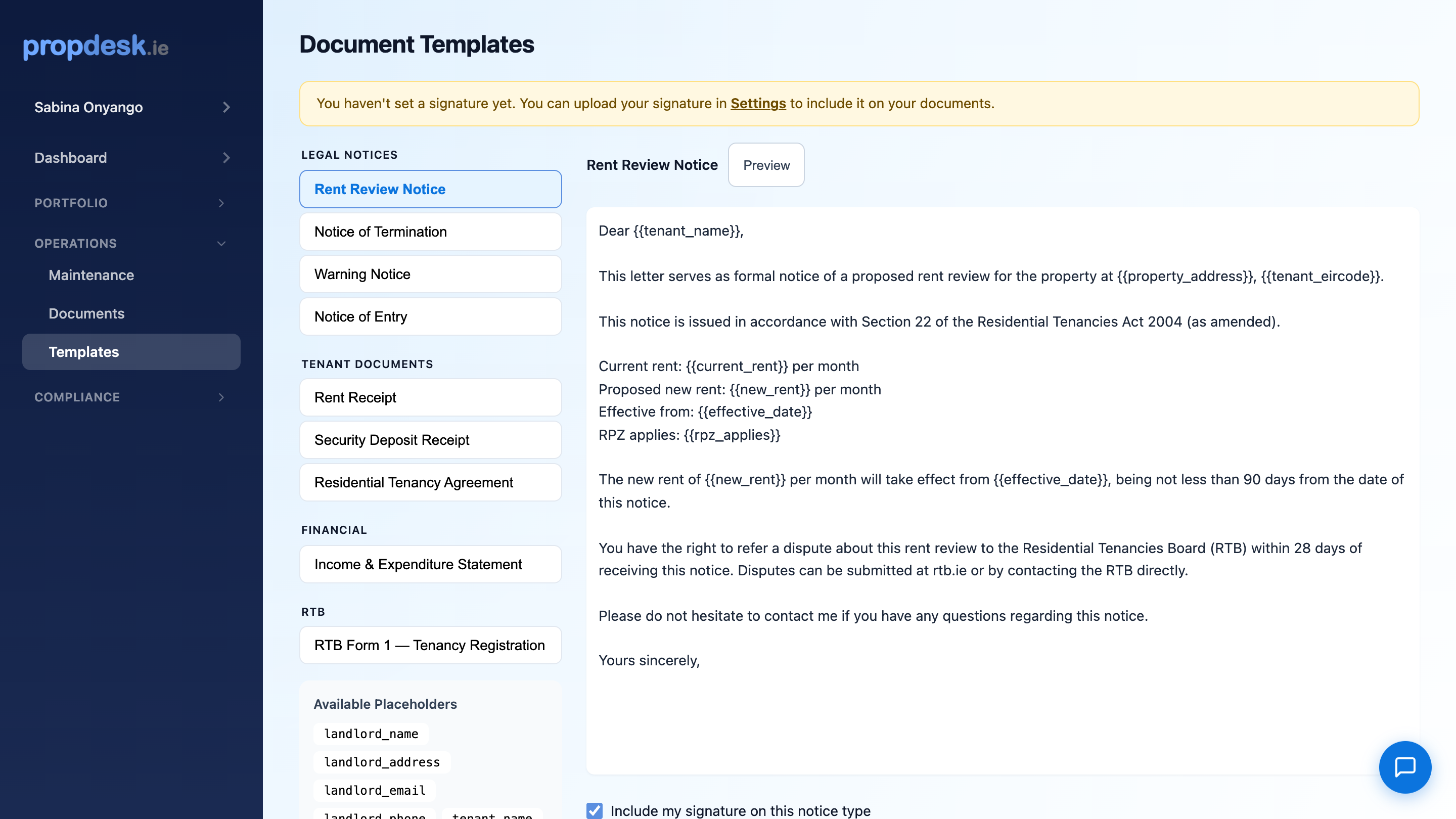This screenshot has width=1456, height=819.
Task: Click the Document Templates heading
Action: pyautogui.click(x=417, y=44)
